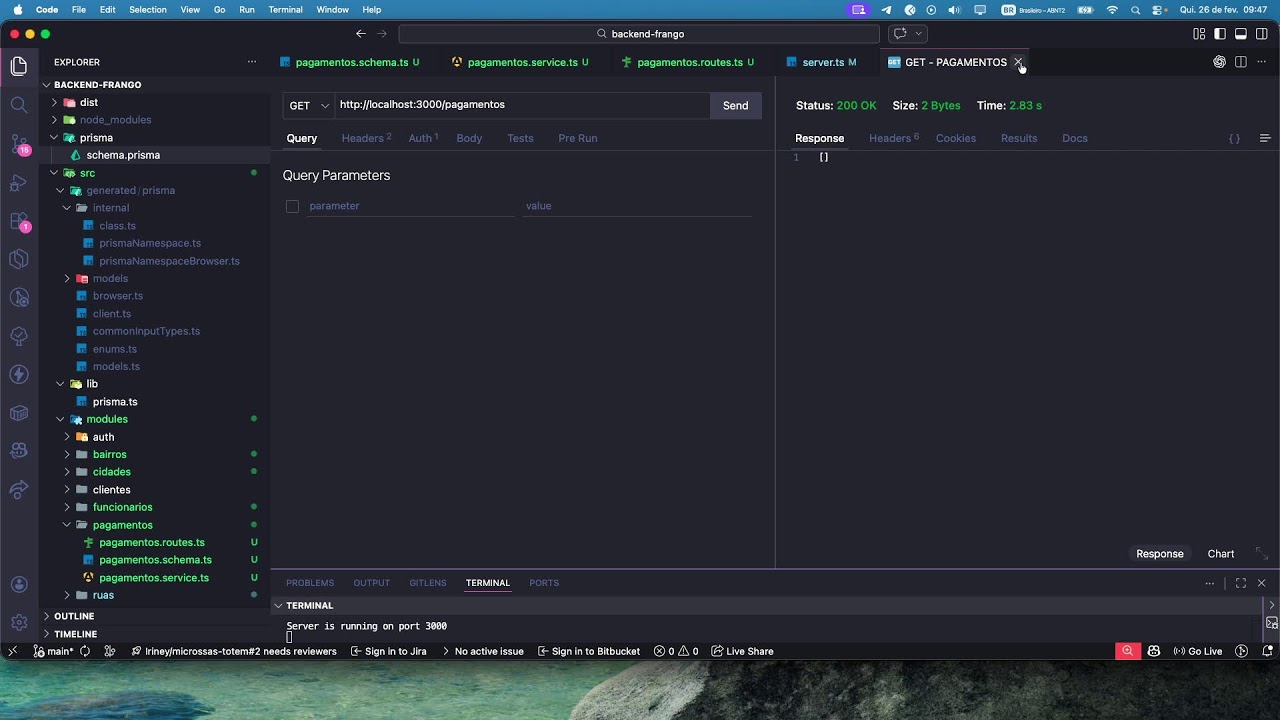Open Spotlight search in macOS menu bar

click(x=1136, y=10)
